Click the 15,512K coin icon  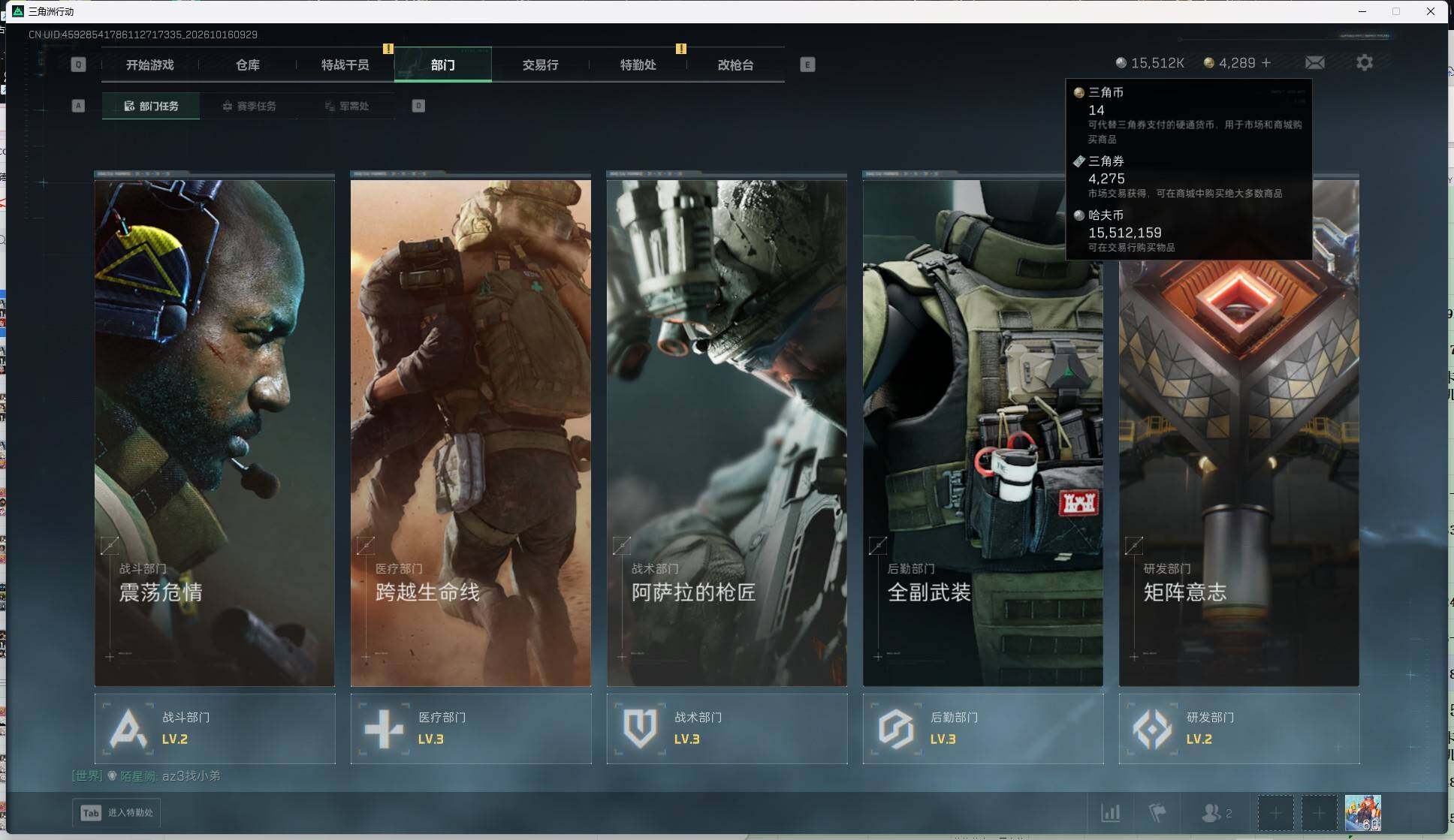tap(1121, 63)
